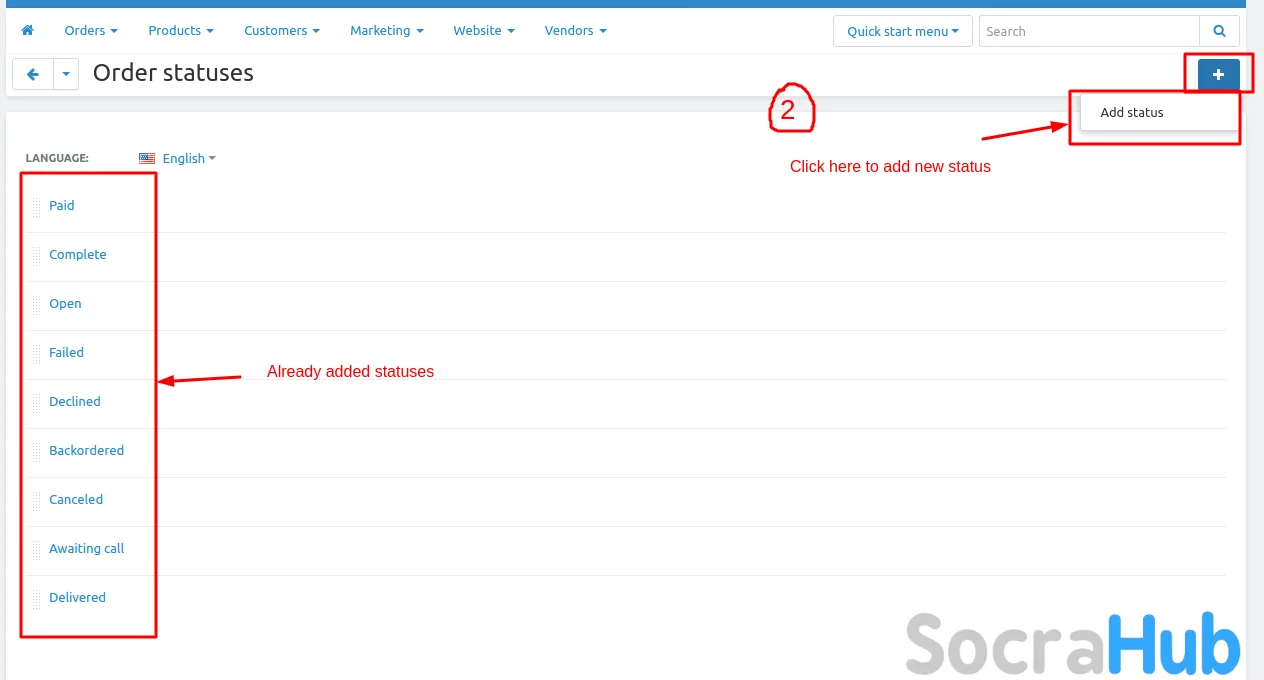Screen dimensions: 1264x680
Task: Click the search magnifier button
Action: [x=1219, y=31]
